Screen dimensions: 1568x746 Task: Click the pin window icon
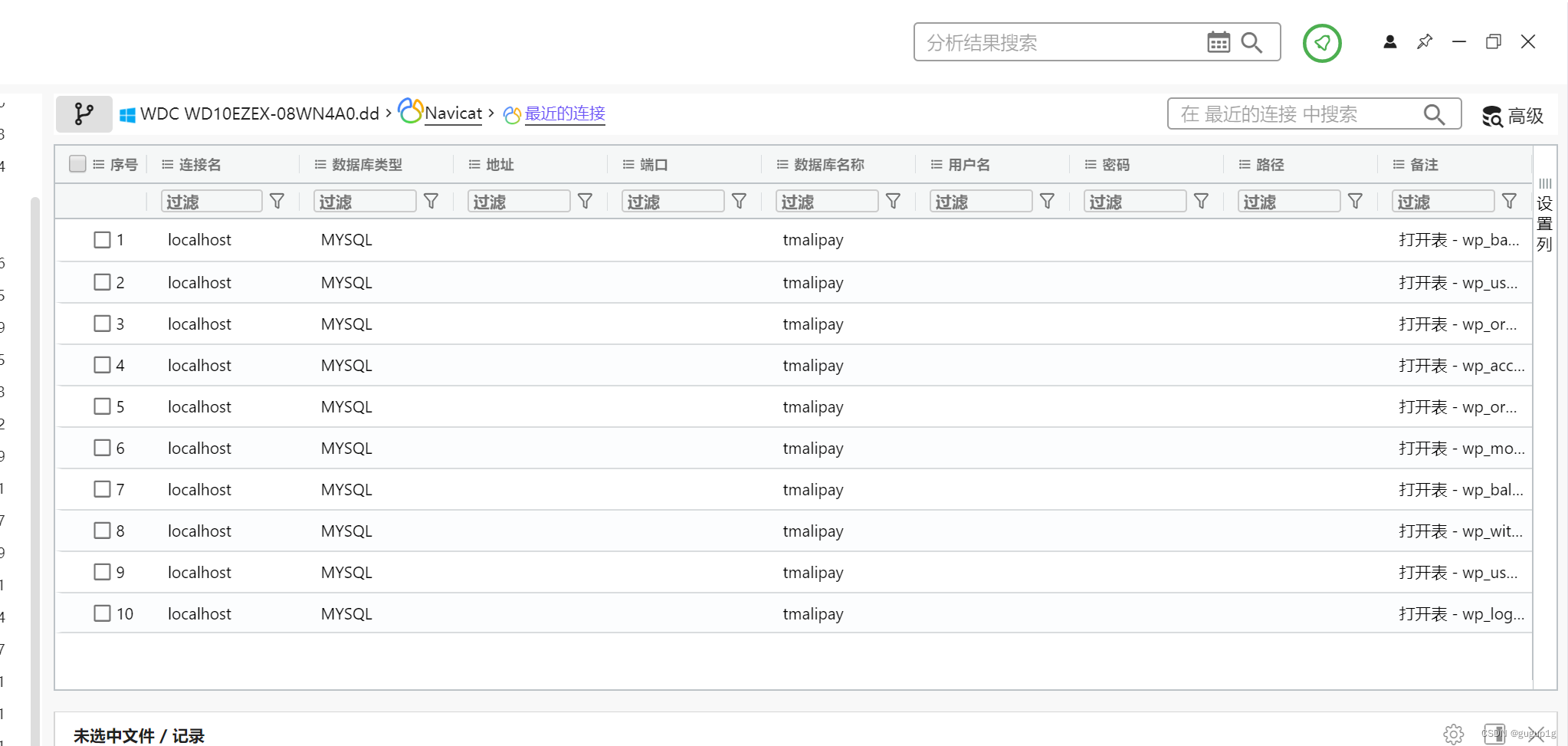pyautogui.click(x=1425, y=42)
